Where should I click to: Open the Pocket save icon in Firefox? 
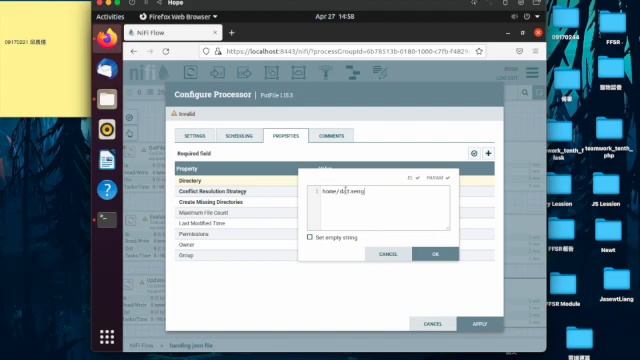519,51
